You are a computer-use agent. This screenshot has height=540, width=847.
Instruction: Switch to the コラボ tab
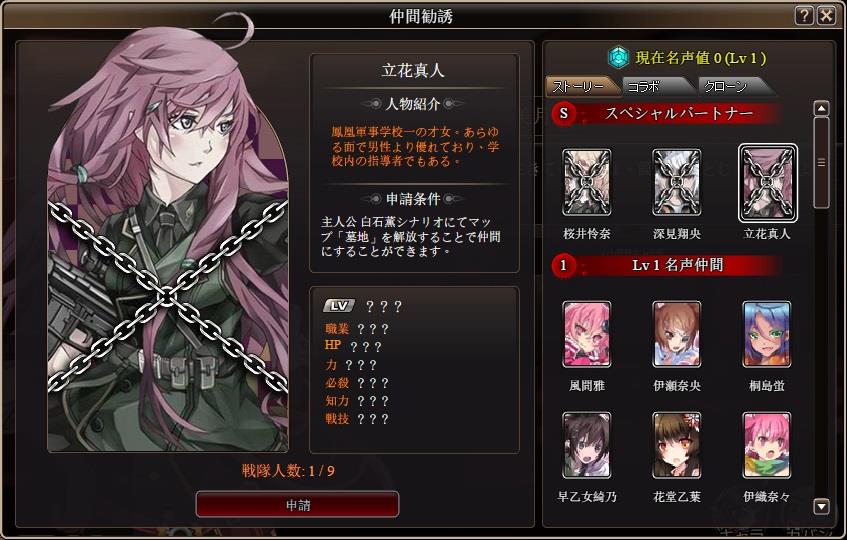[656, 86]
